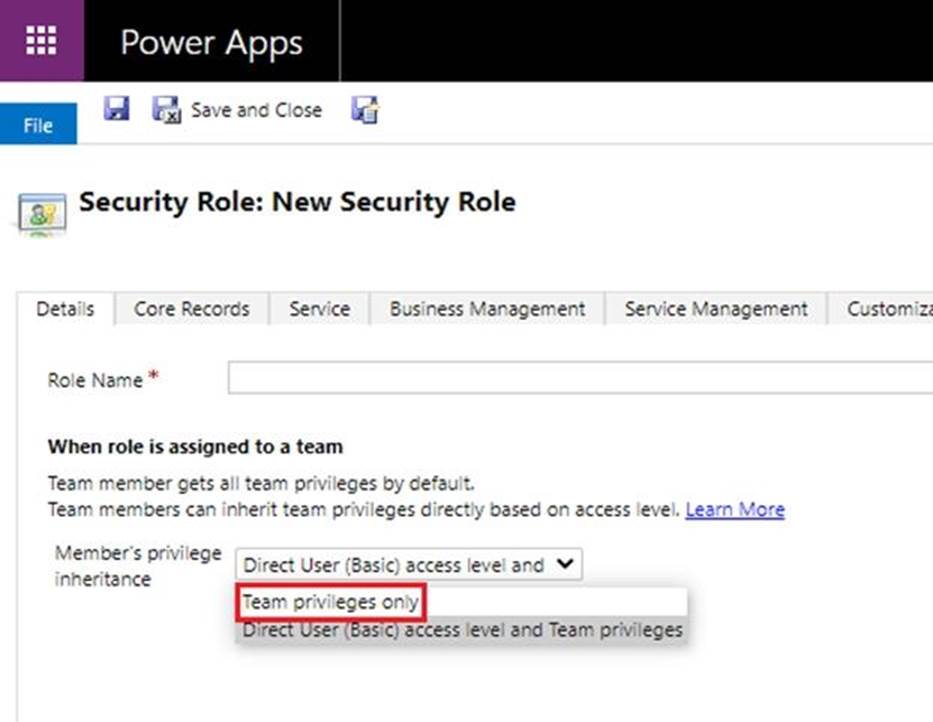The height and width of the screenshot is (722, 933).
Task: Click the New Security Role heading
Action: 297,202
